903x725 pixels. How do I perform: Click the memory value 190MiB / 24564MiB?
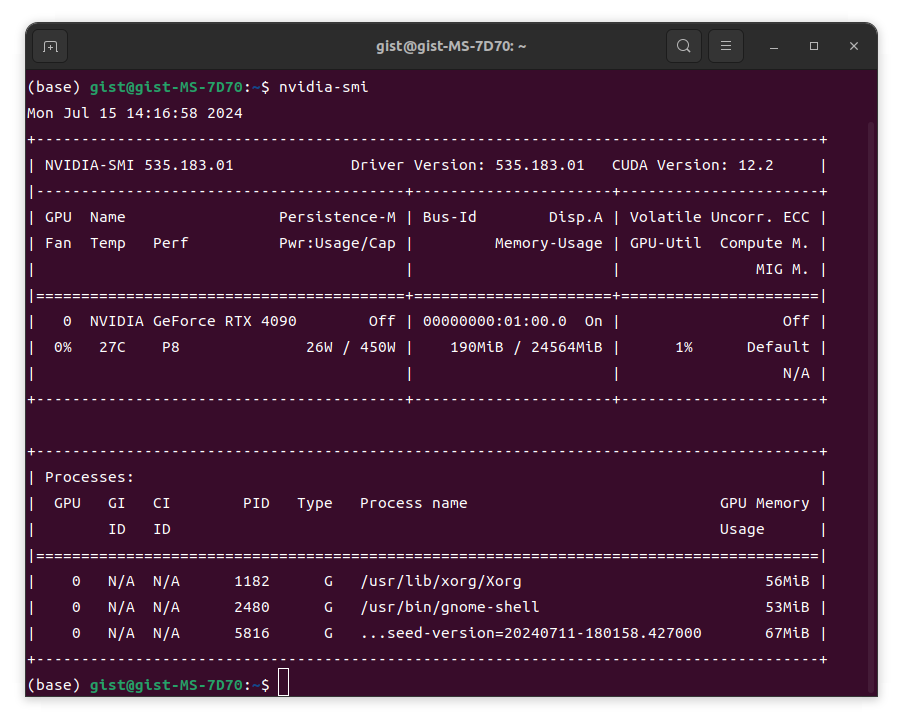(x=526, y=347)
